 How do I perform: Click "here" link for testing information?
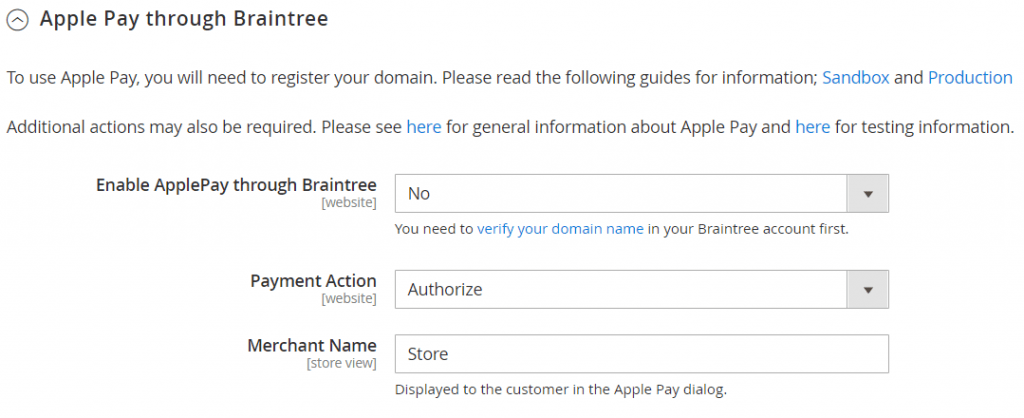812,127
